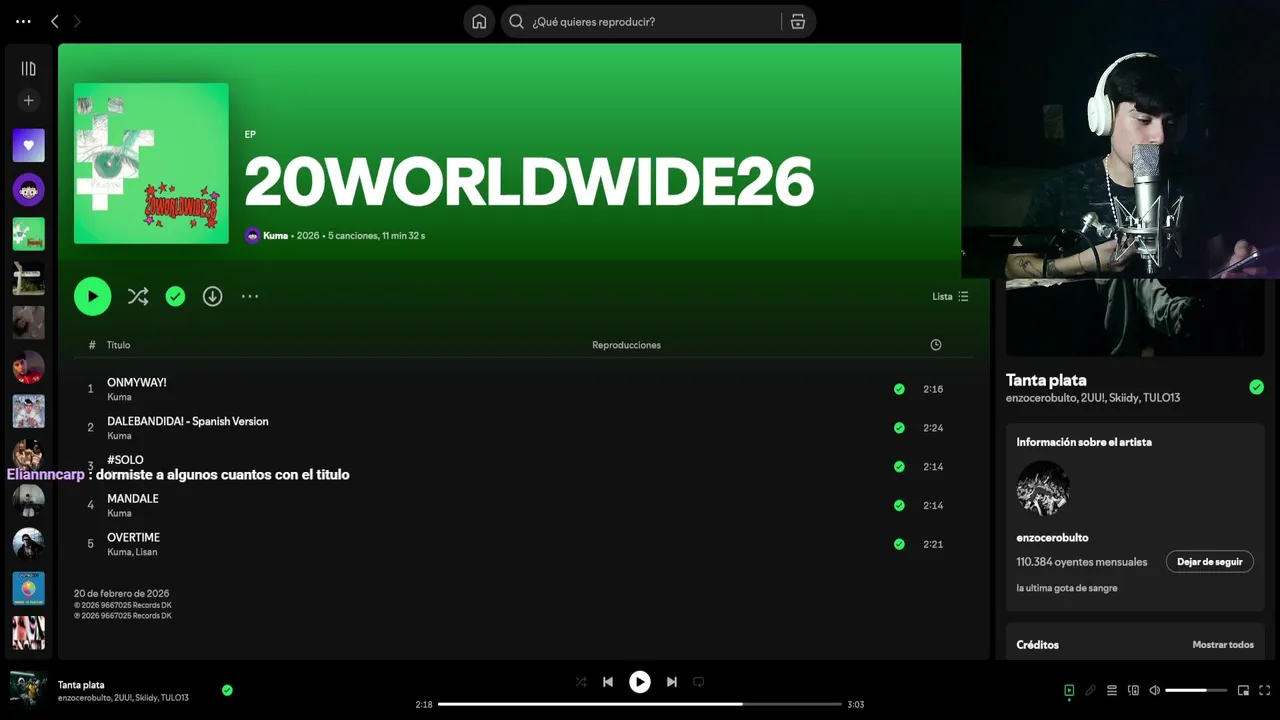Sort by the duration clock column
The height and width of the screenshot is (720, 1280).
936,345
